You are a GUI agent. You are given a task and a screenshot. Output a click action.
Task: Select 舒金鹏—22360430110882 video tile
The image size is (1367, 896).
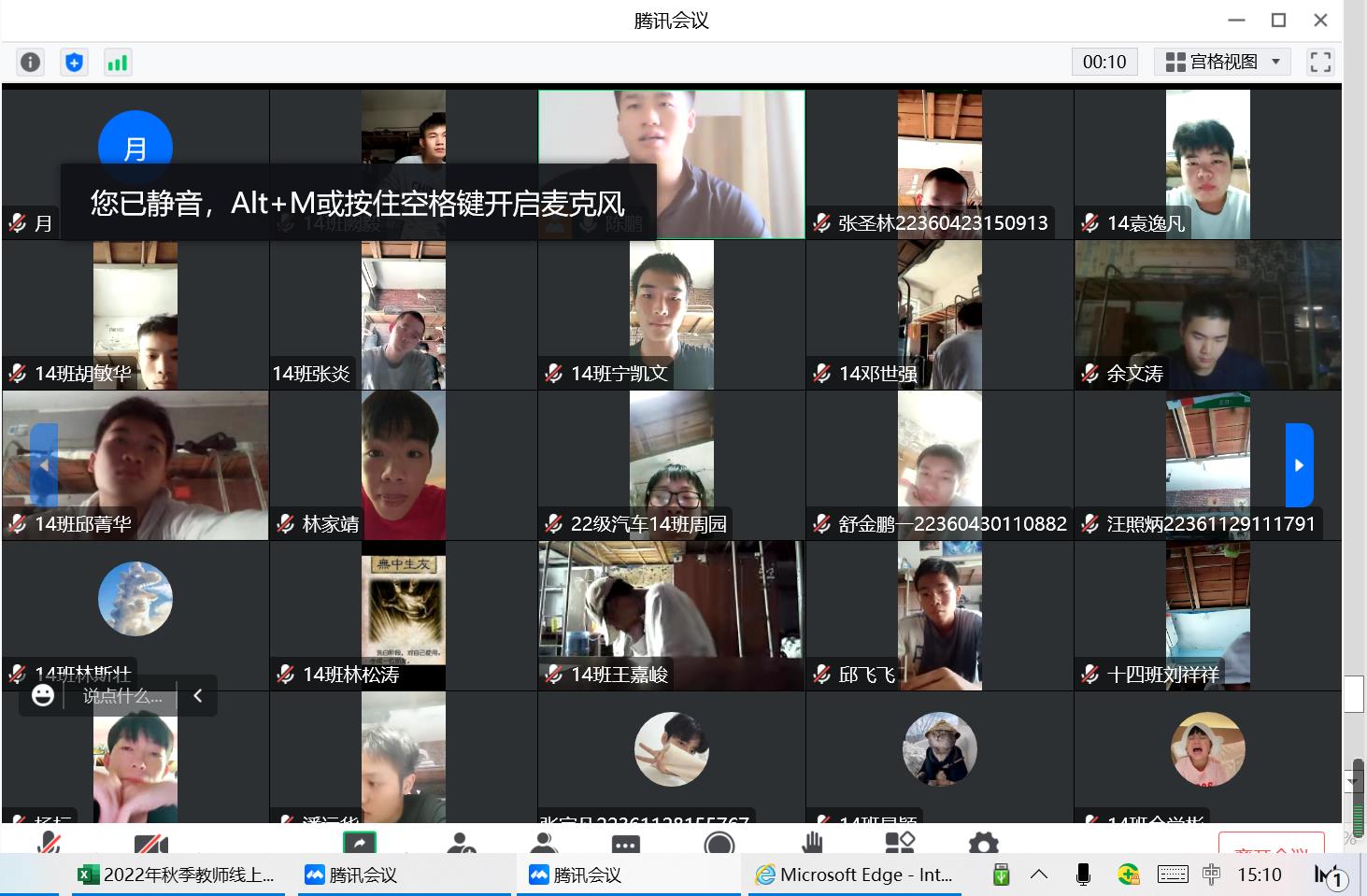point(939,465)
